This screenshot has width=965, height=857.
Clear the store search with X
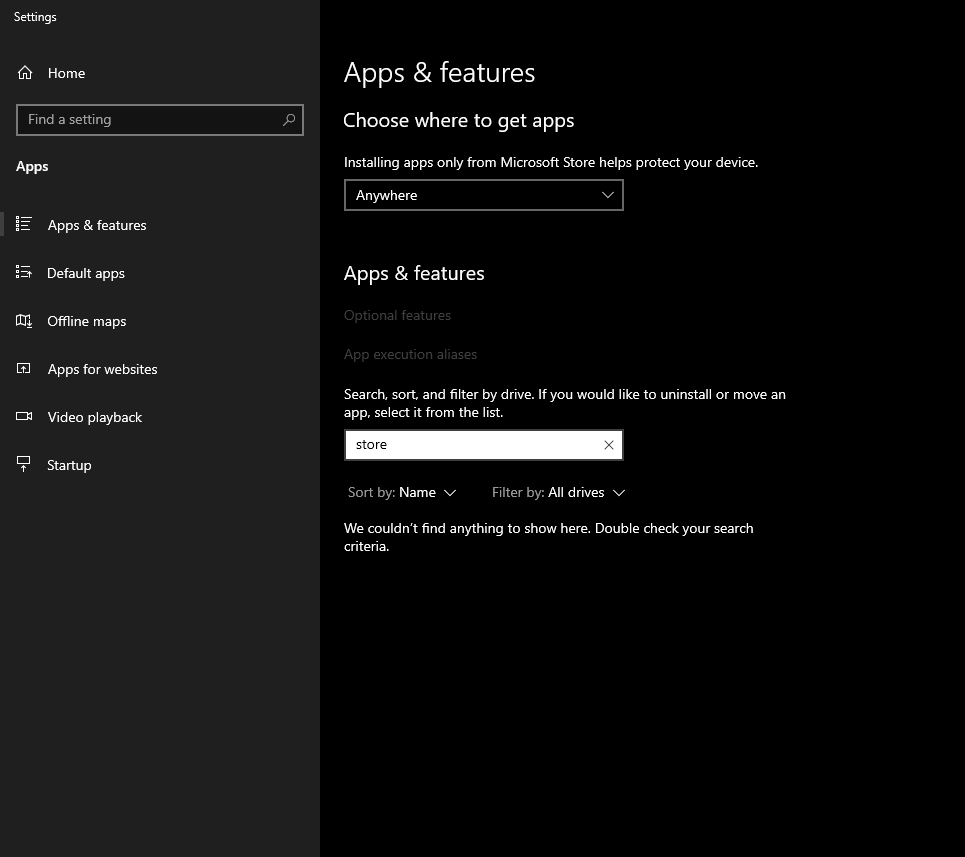609,445
